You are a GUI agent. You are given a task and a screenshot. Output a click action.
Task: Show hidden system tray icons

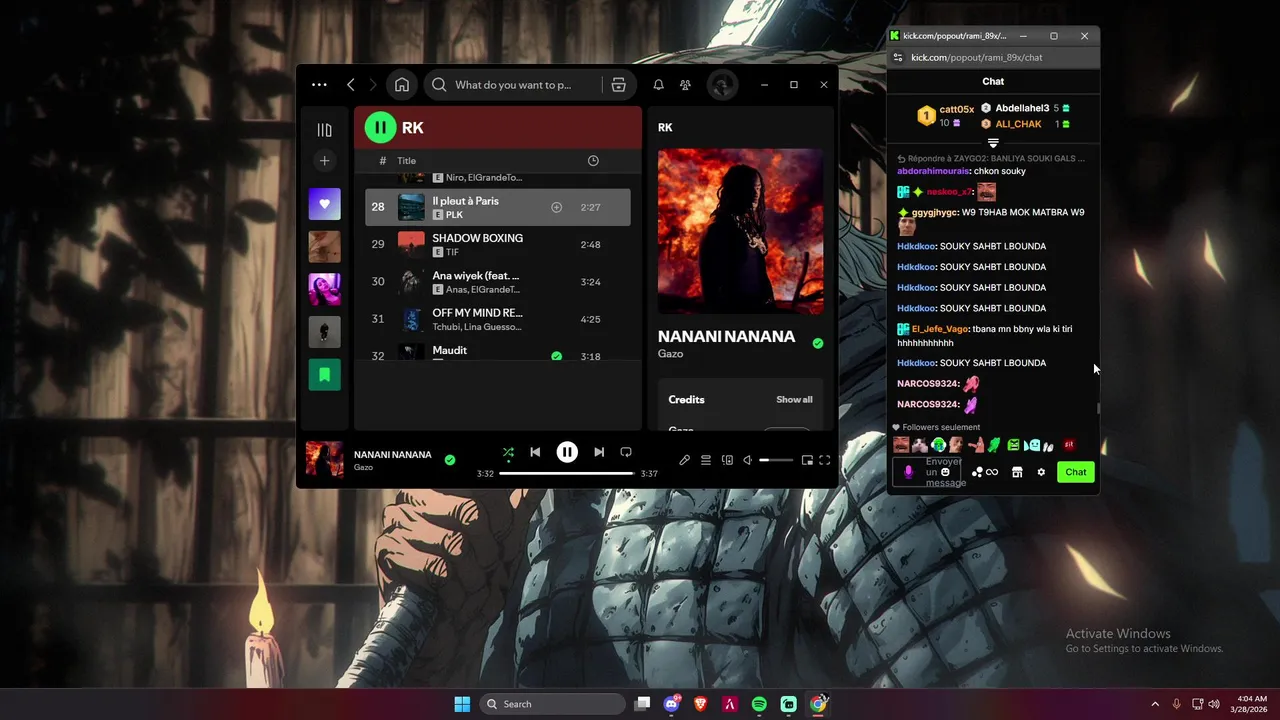[1155, 704]
